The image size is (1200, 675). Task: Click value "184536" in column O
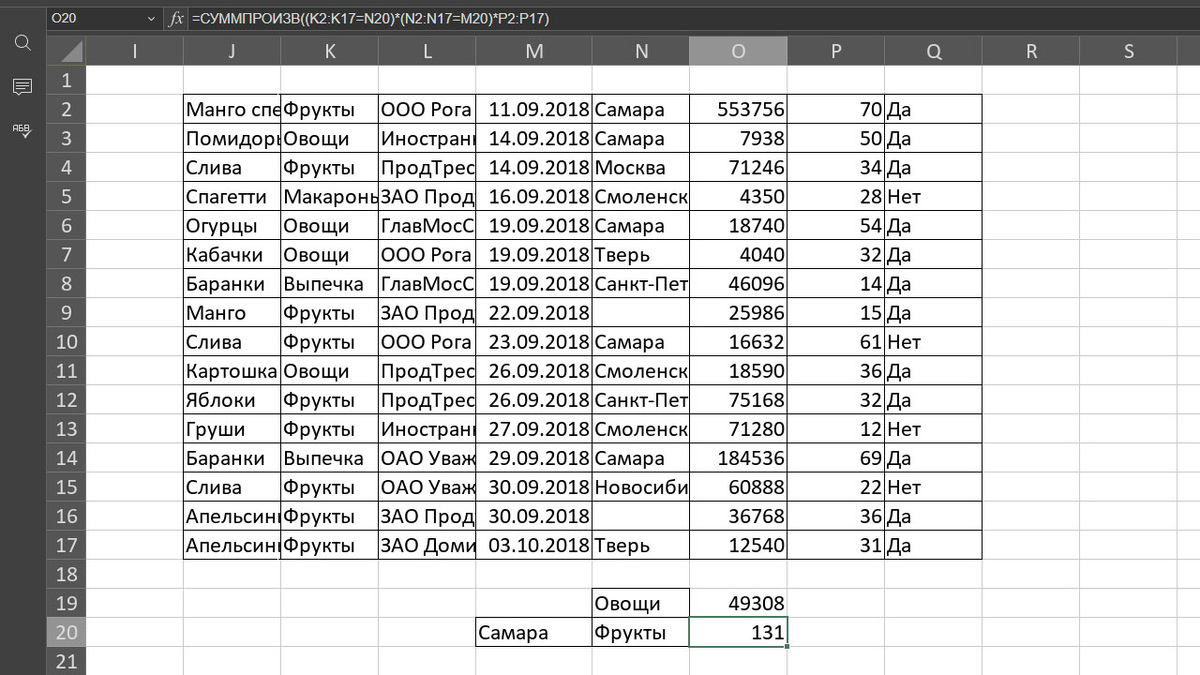tap(738, 458)
